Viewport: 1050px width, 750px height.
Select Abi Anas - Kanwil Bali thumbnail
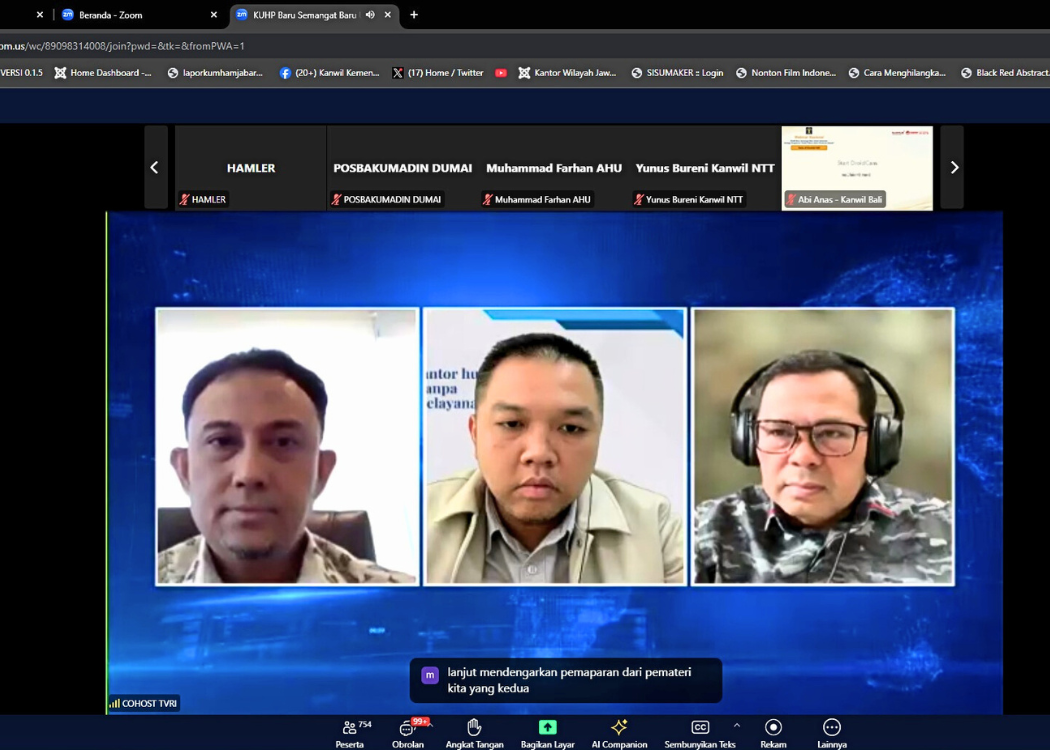857,167
